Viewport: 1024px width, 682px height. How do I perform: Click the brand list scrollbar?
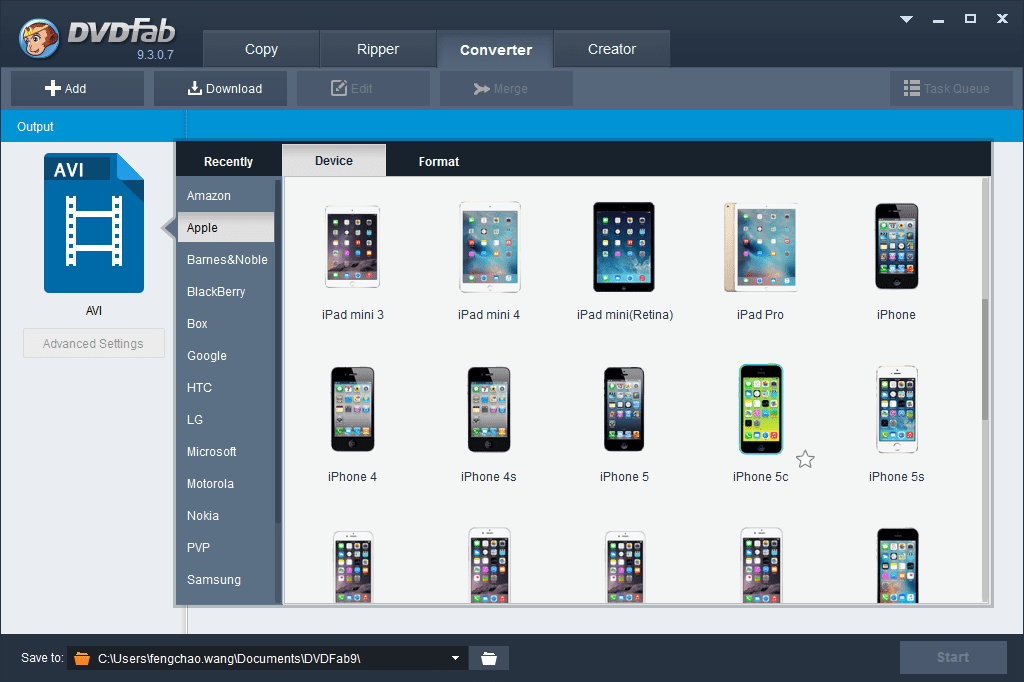coord(278,351)
